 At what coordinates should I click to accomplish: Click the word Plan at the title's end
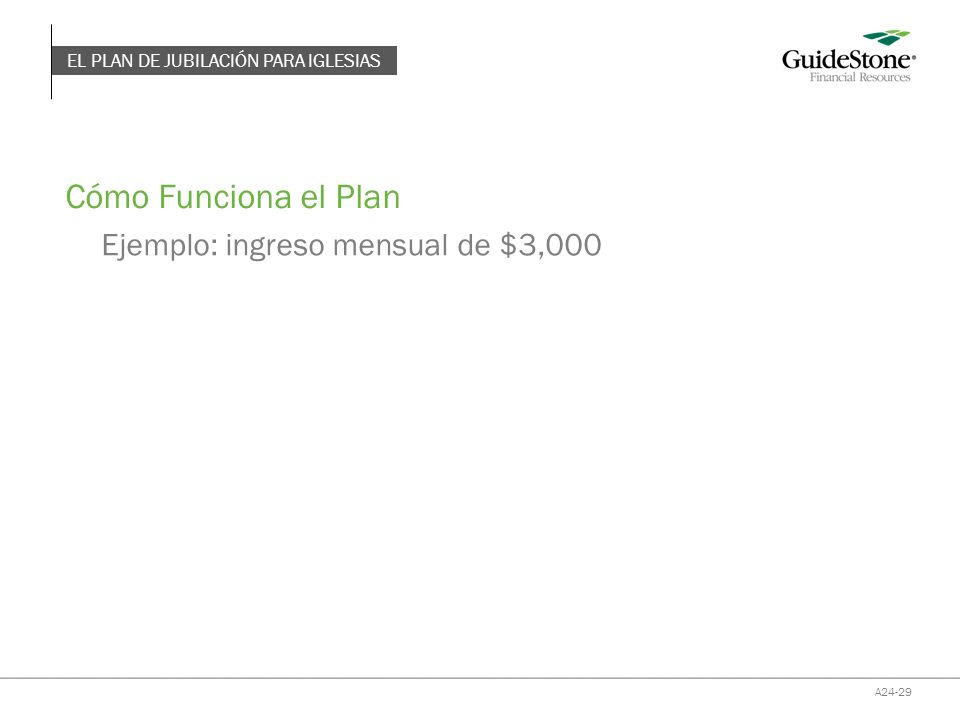point(367,197)
